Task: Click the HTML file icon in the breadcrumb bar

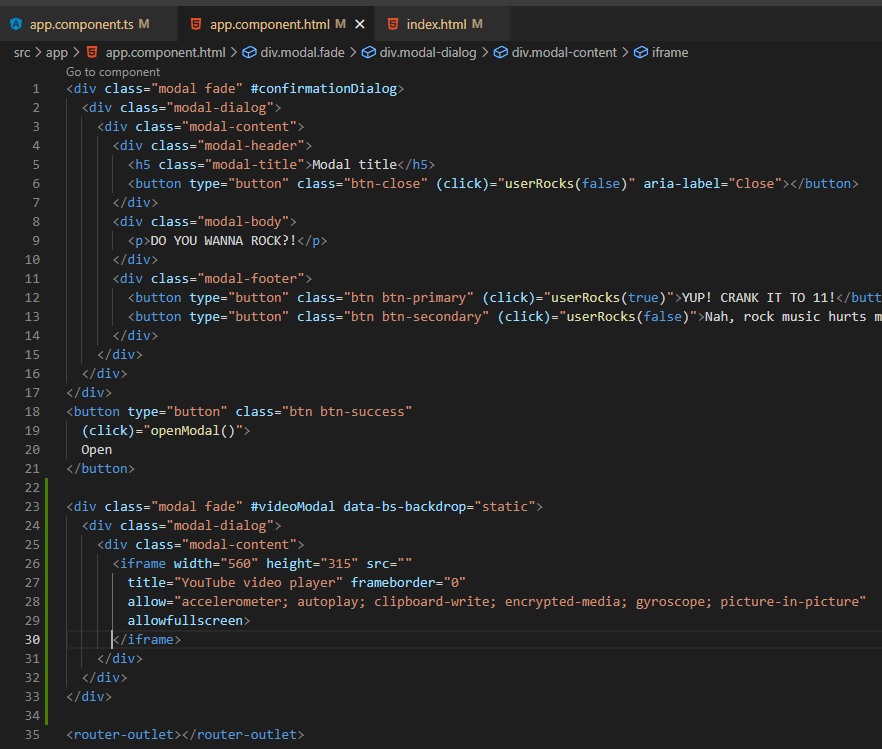Action: [x=91, y=52]
